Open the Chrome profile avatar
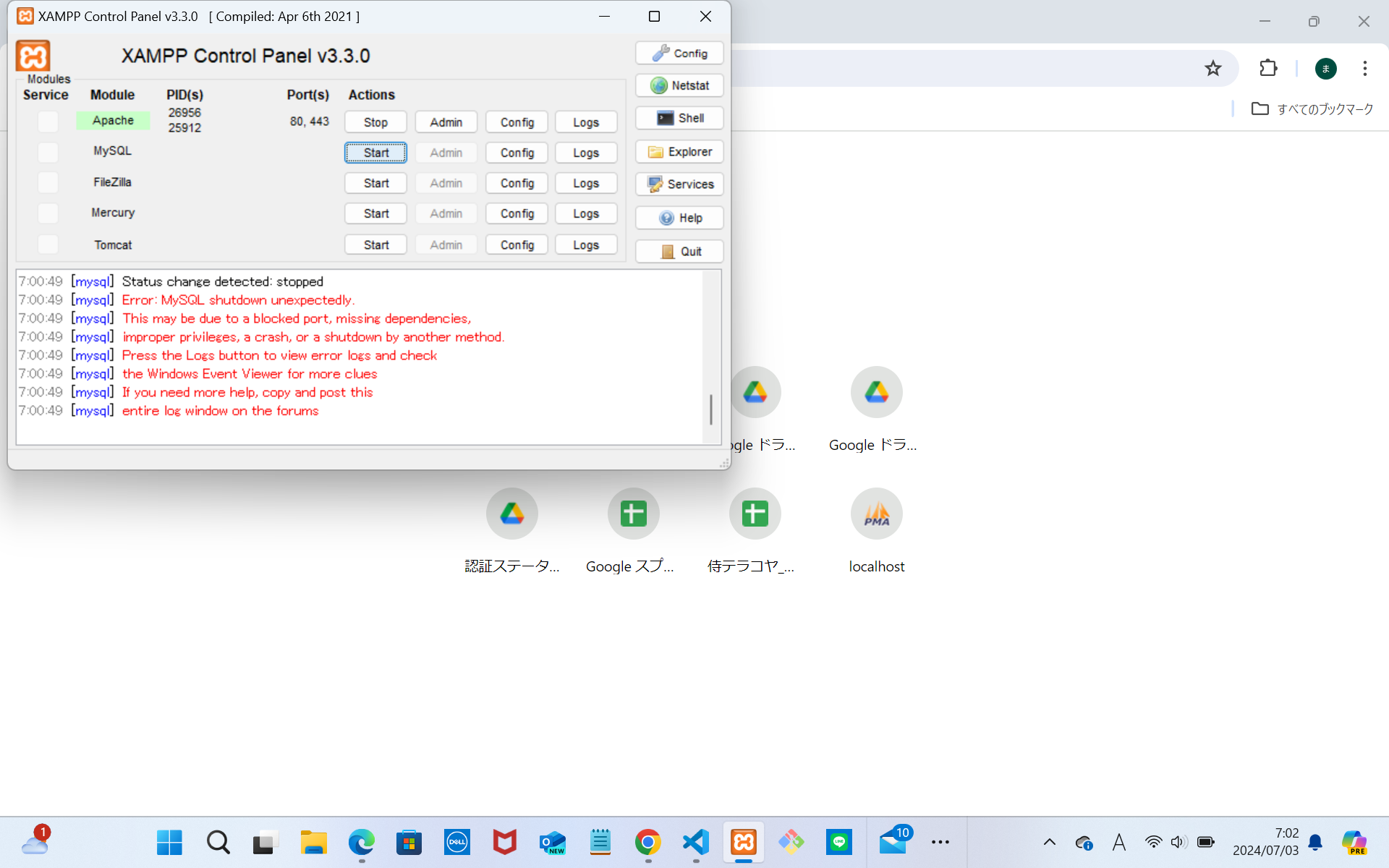Image resolution: width=1389 pixels, height=868 pixels. click(1325, 69)
